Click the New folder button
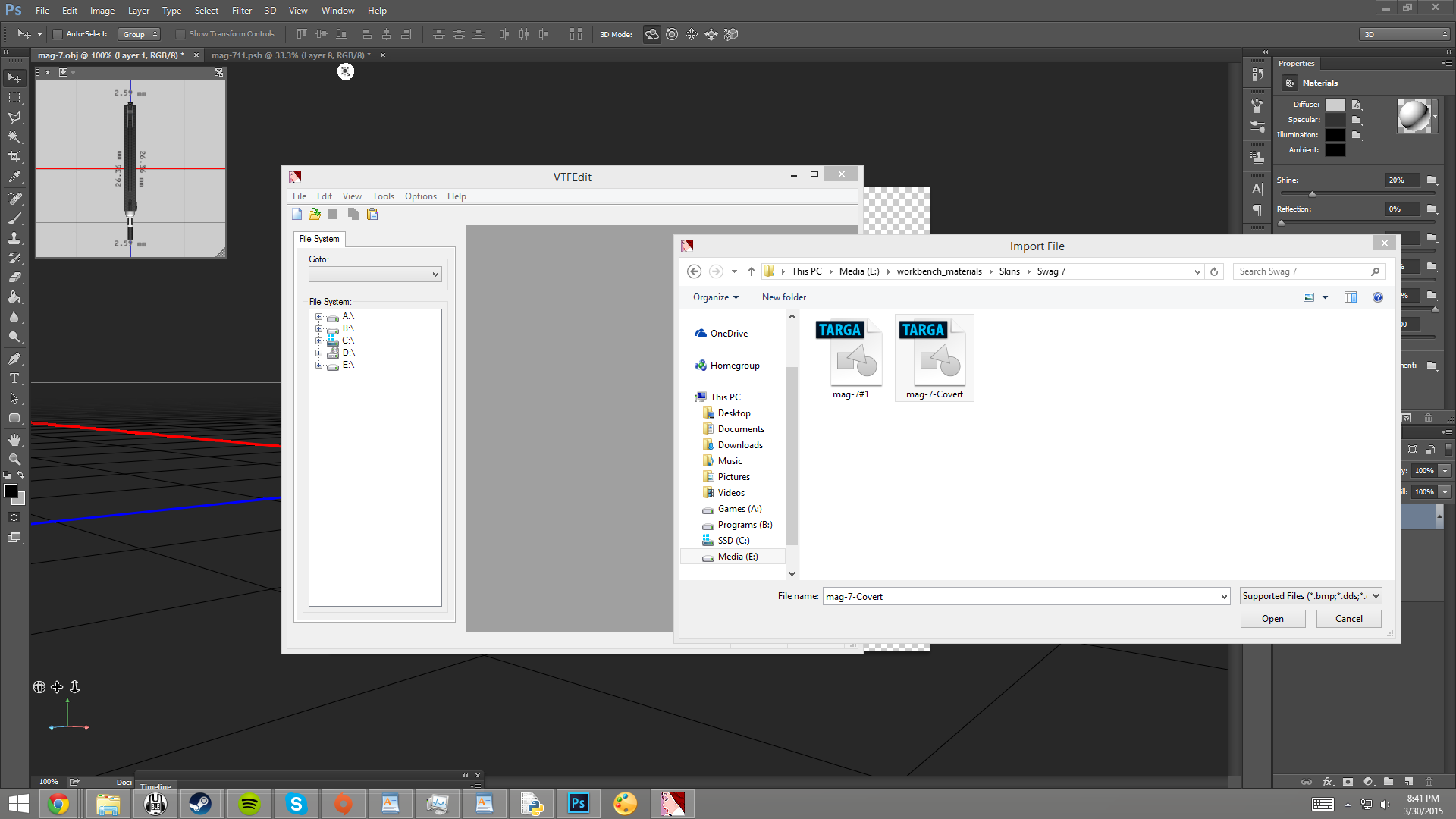 (x=783, y=297)
